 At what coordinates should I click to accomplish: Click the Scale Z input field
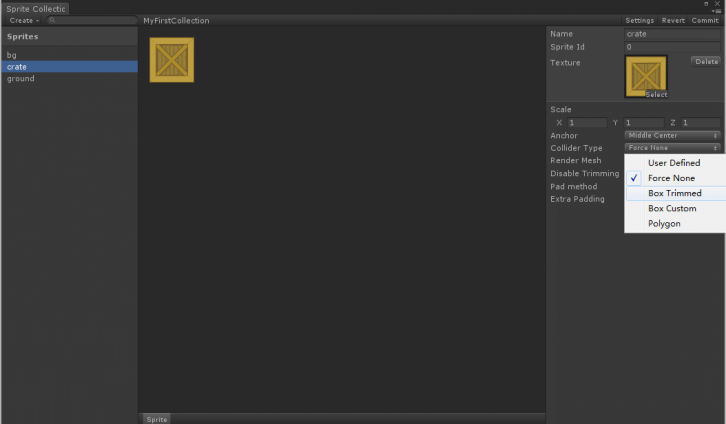tap(701, 123)
